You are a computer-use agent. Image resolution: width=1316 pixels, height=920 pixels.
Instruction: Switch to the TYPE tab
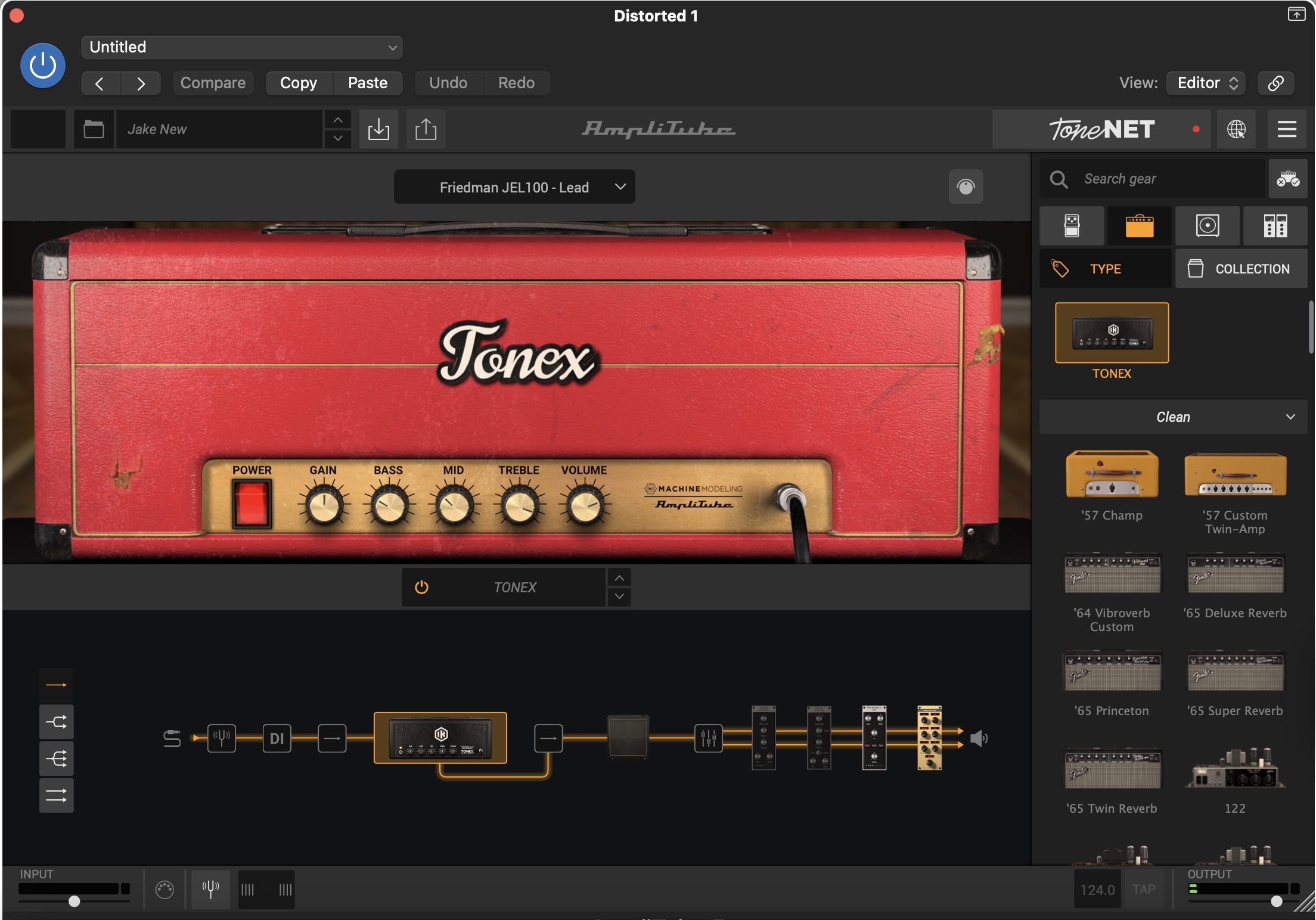(1105, 269)
